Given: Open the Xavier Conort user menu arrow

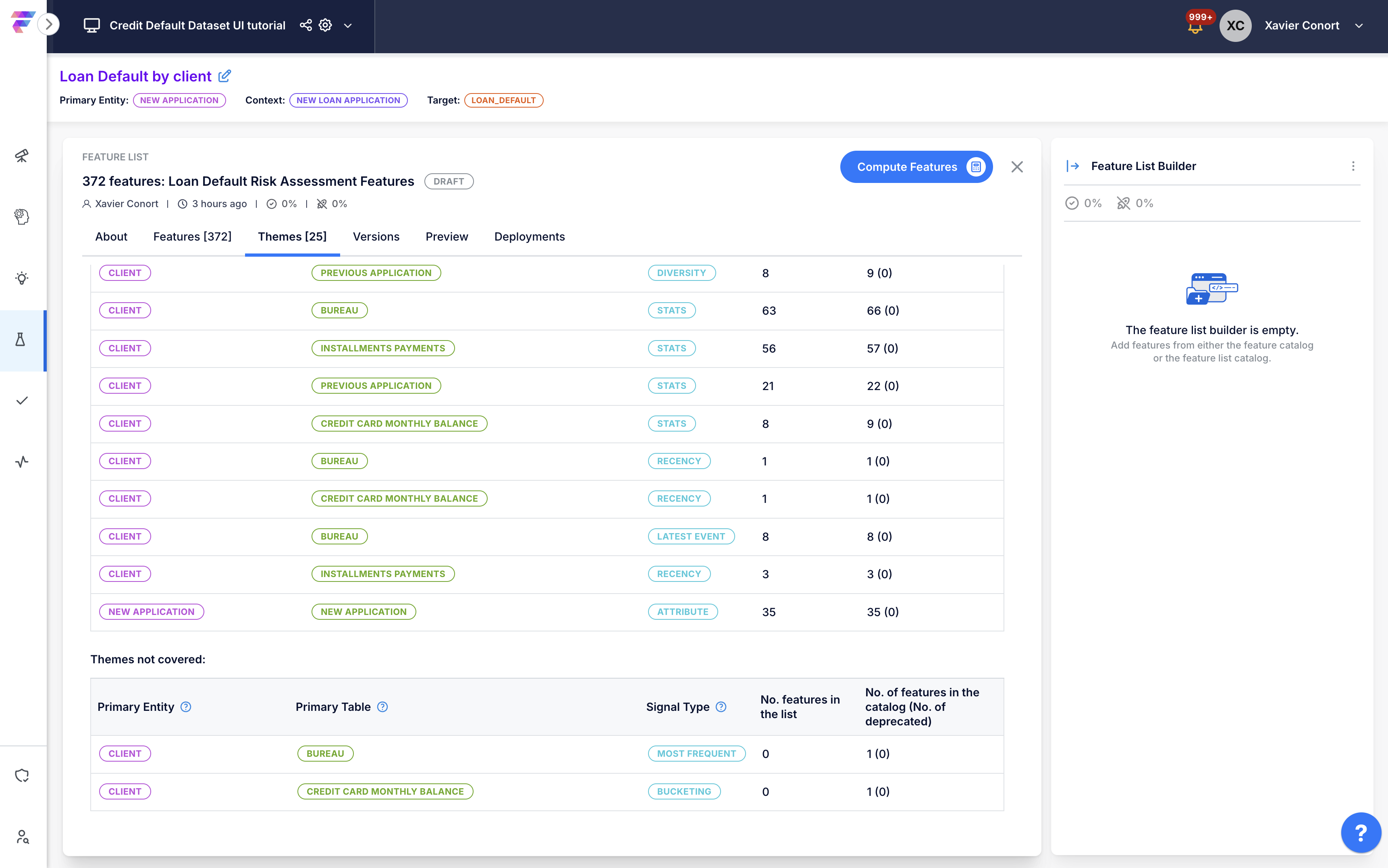Looking at the screenshot, I should 1359,26.
